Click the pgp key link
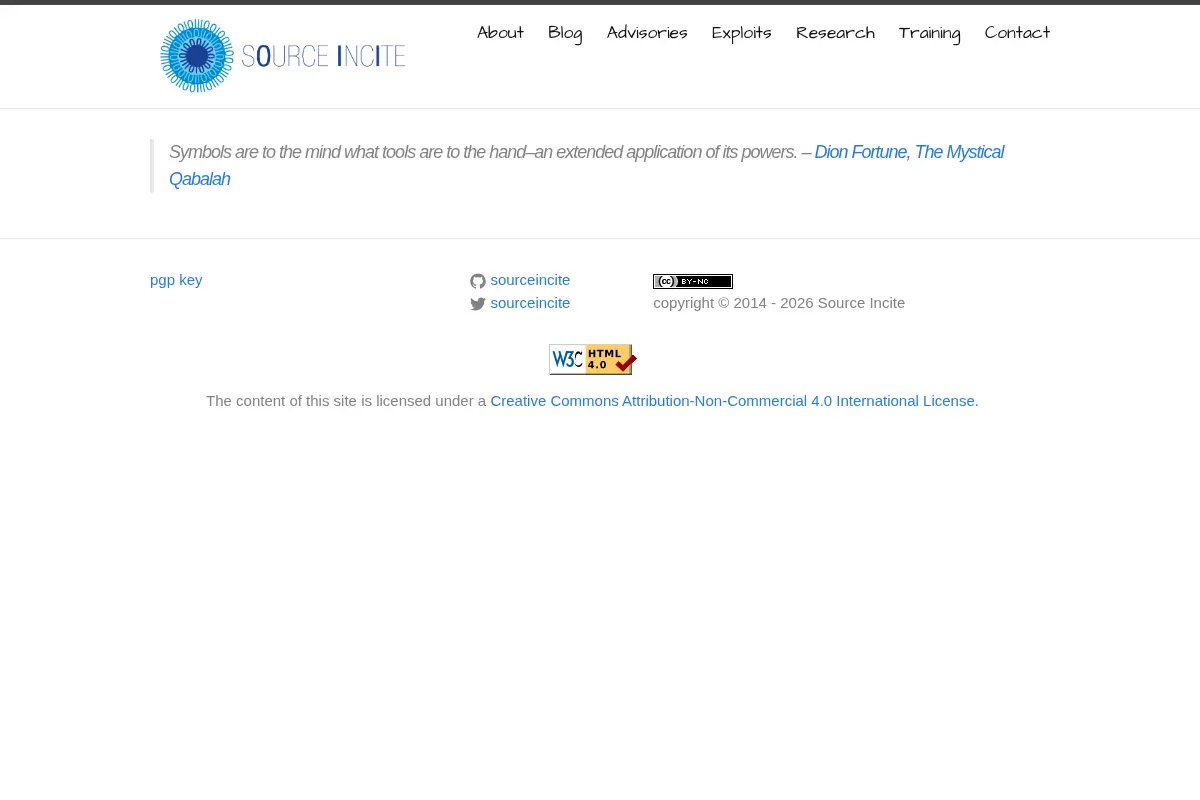Screen dimensions: 1200x800 pyautogui.click(x=176, y=280)
